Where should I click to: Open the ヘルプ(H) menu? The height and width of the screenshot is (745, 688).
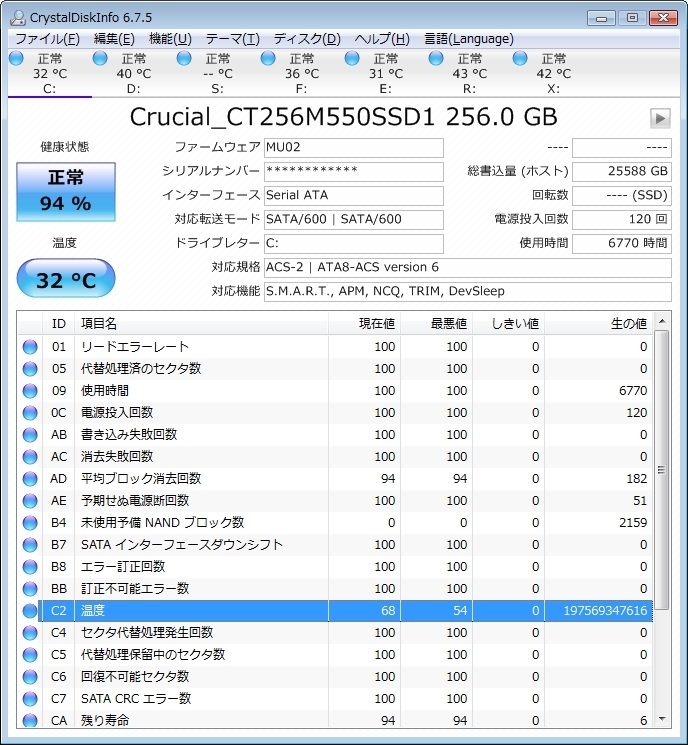click(382, 39)
